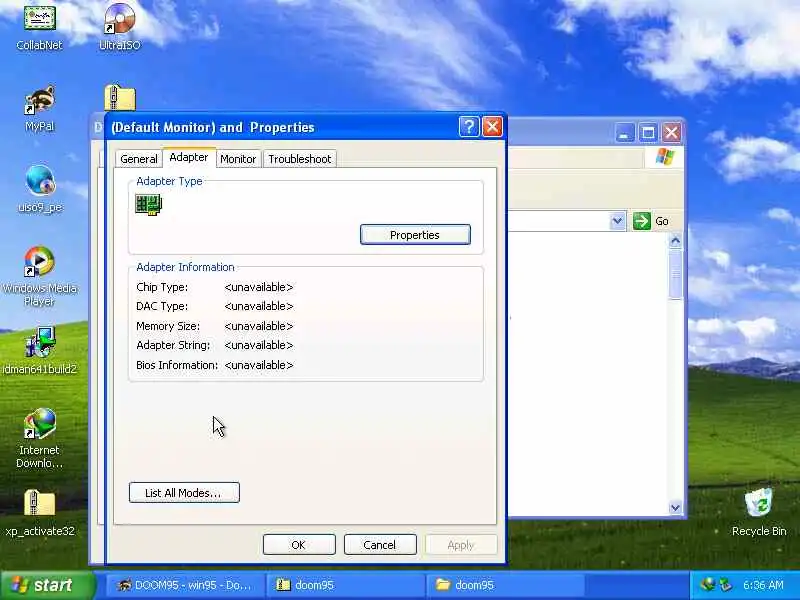Open the CollabNet desktop icon
The width and height of the screenshot is (800, 600).
(39, 27)
